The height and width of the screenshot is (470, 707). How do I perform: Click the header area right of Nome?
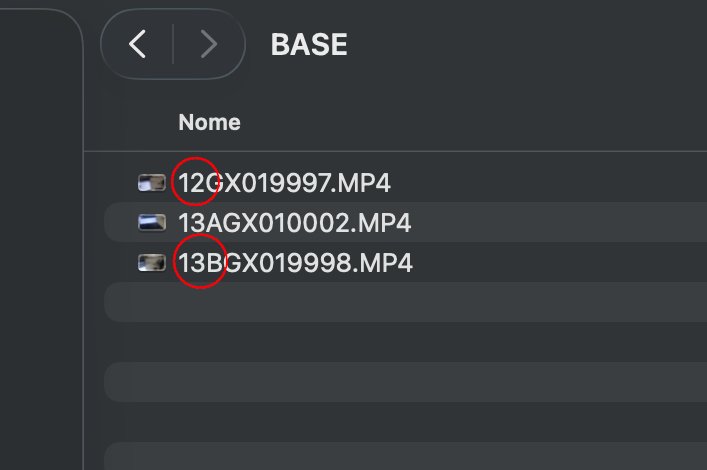tap(450, 123)
